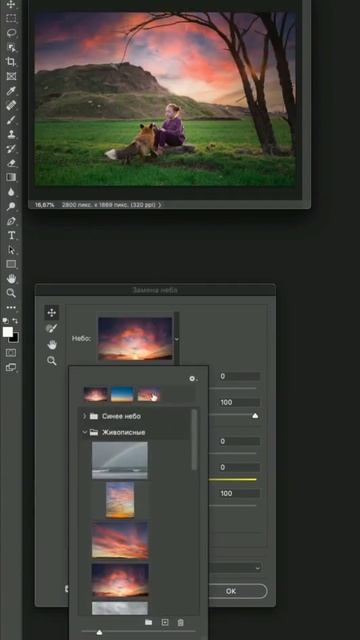The height and width of the screenshot is (640, 360).
Task: Import a new sky with the plus icon
Action: click(165, 622)
